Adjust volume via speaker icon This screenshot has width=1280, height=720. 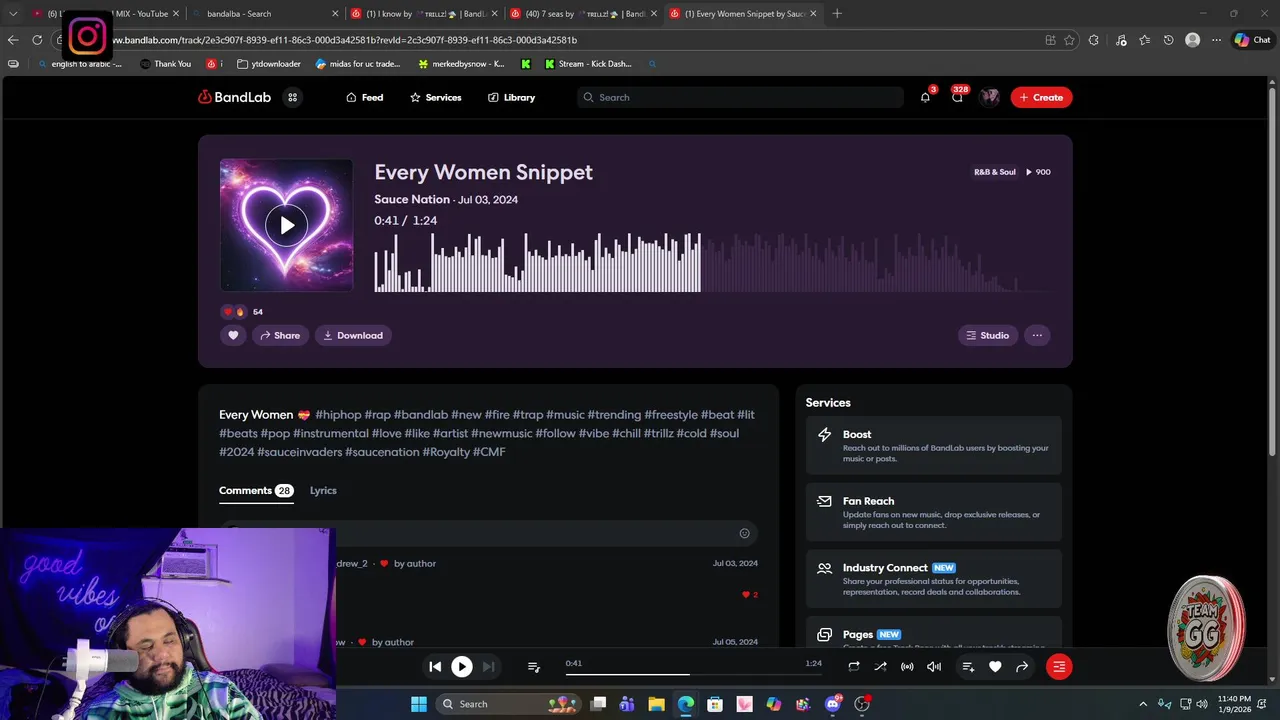pos(934,666)
